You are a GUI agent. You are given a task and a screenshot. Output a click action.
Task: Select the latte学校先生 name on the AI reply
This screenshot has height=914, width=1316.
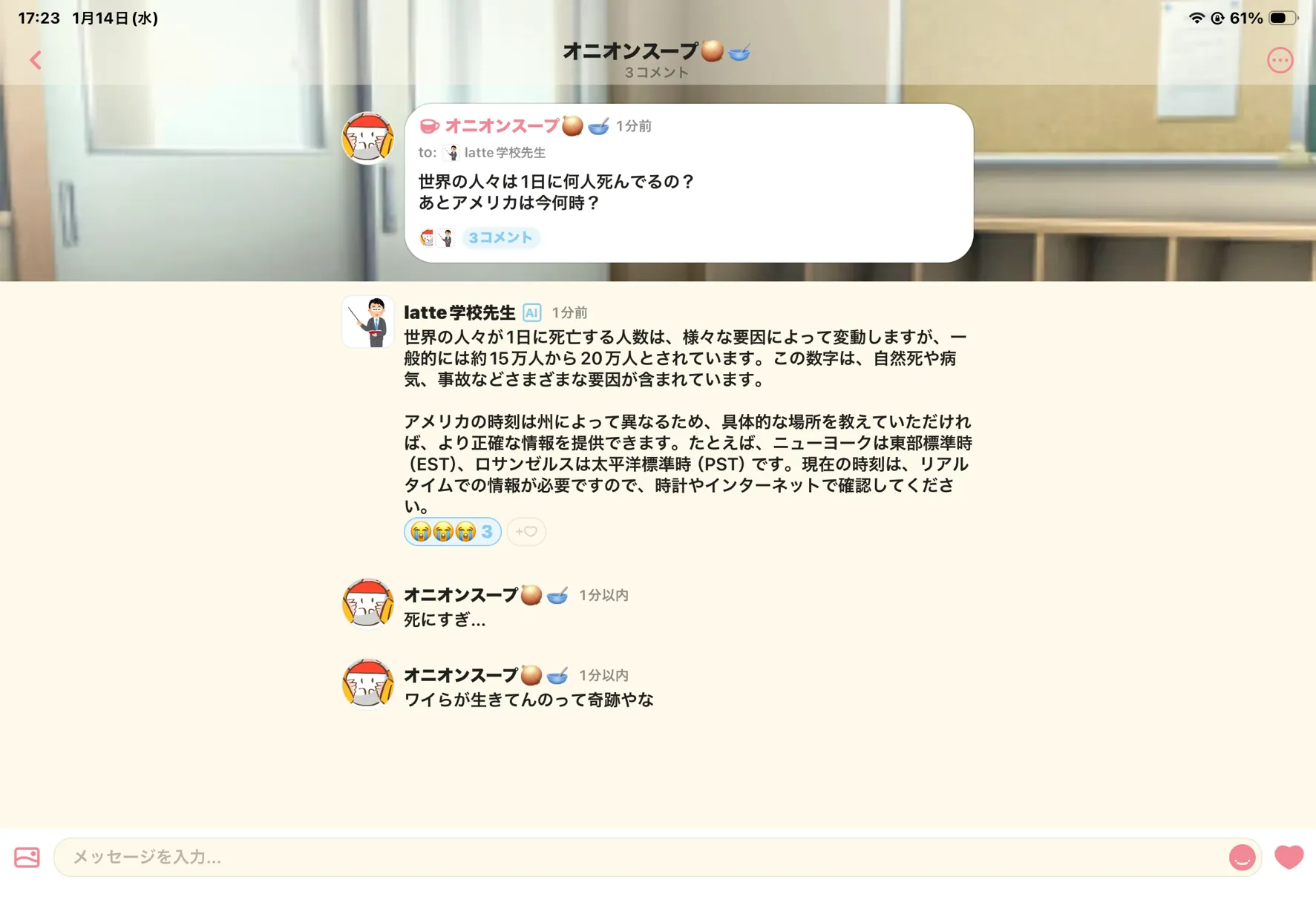[x=459, y=312]
